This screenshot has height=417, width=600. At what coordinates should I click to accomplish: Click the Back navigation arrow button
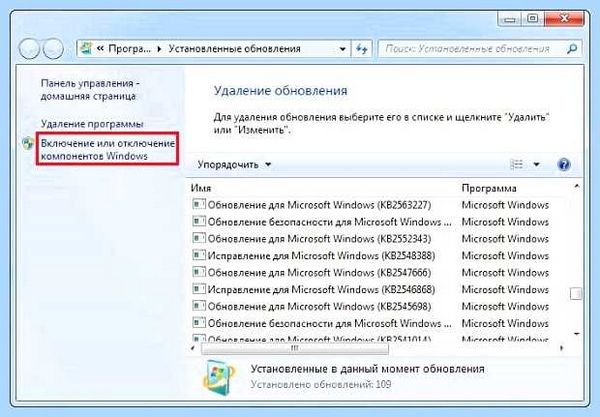(29, 49)
